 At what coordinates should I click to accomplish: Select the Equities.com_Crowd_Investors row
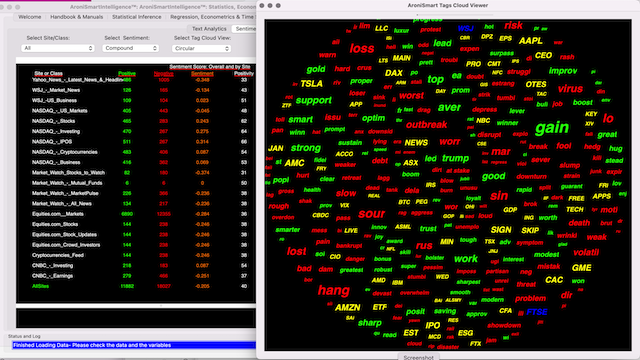pyautogui.click(x=136, y=245)
